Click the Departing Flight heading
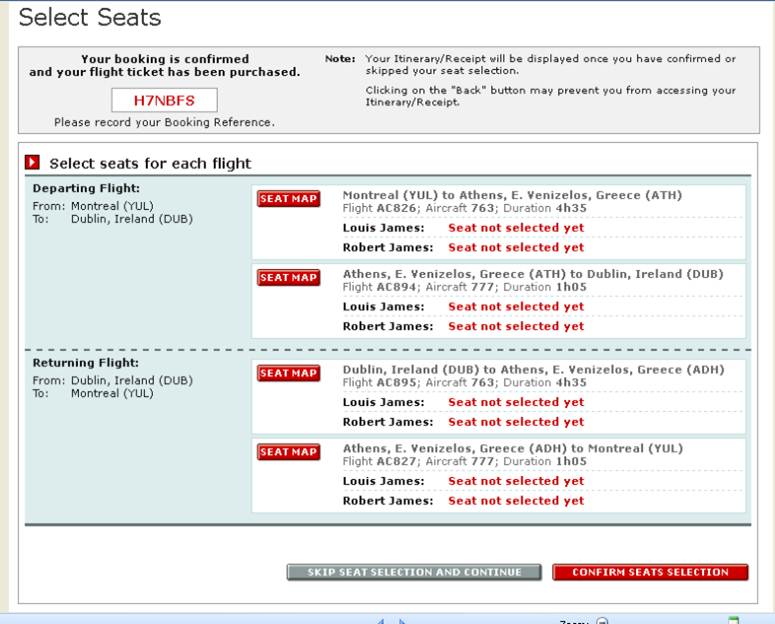 86,188
